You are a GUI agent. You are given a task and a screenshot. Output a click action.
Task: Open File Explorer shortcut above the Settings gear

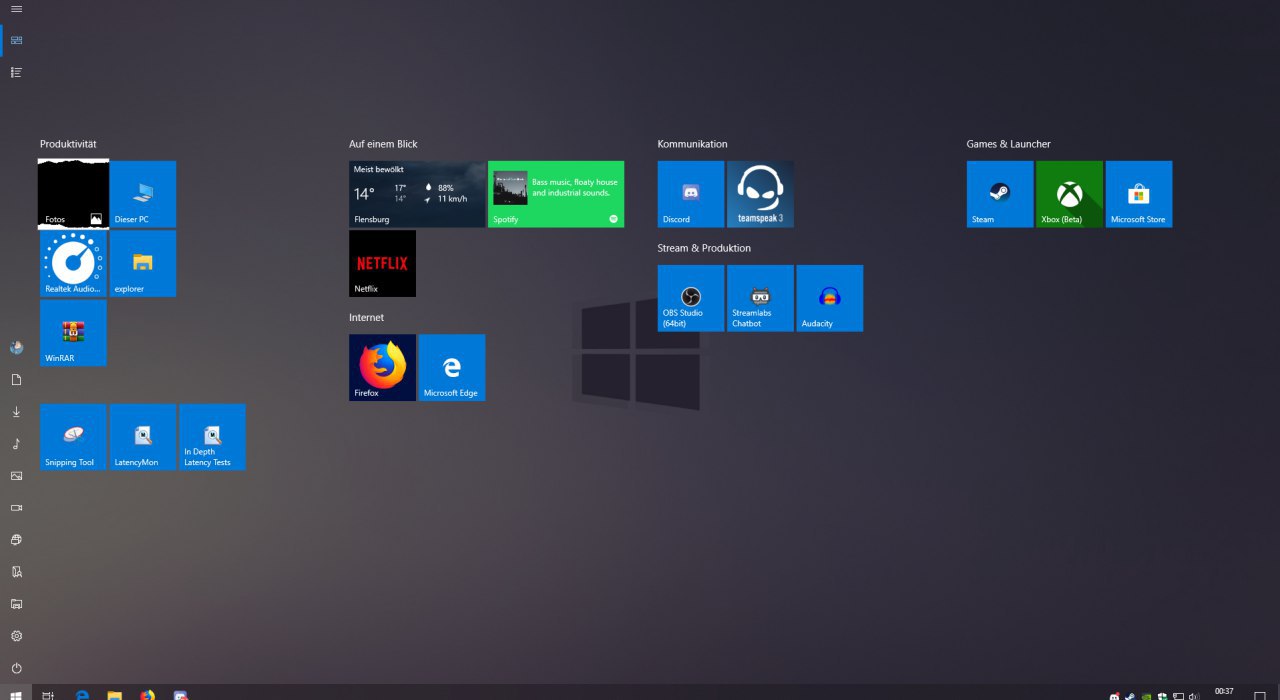[16, 604]
